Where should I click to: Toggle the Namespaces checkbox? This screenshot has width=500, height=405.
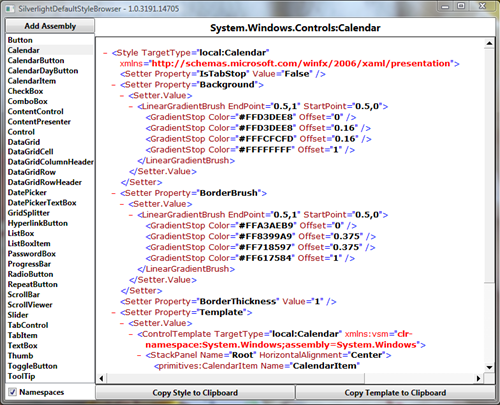tap(12, 392)
